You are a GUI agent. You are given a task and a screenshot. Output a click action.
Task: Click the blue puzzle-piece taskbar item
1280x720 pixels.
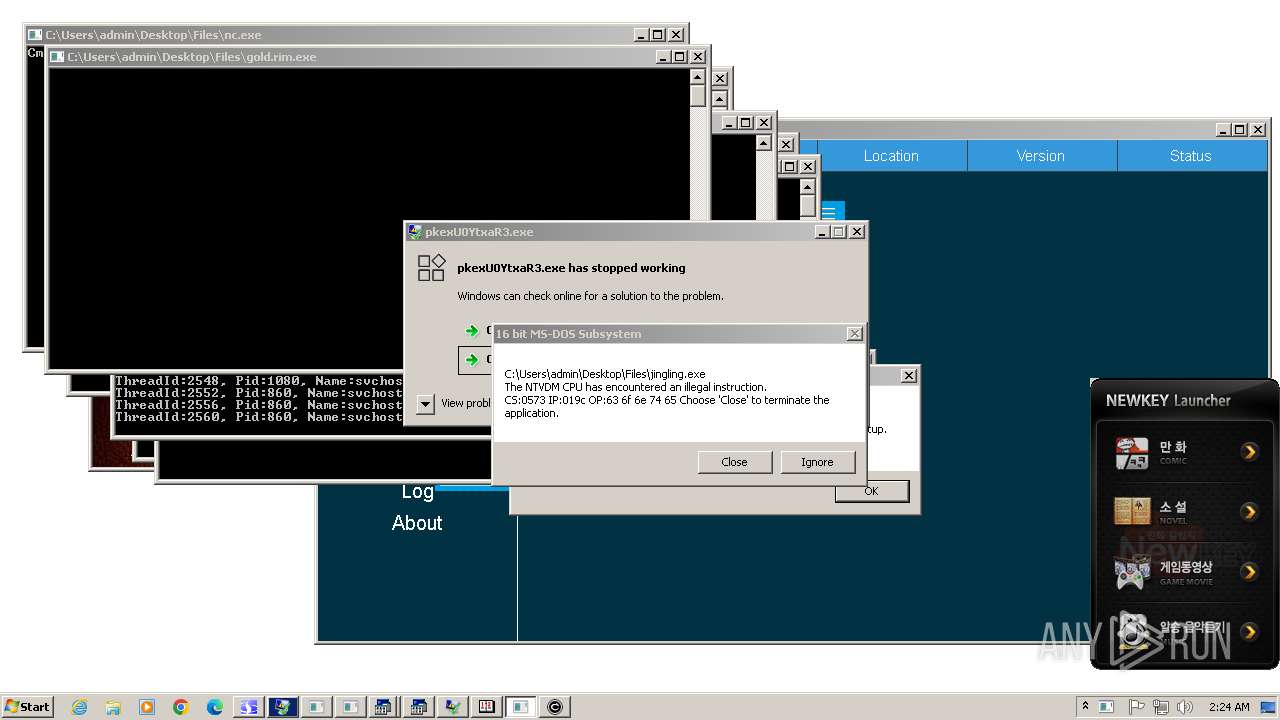(x=248, y=707)
